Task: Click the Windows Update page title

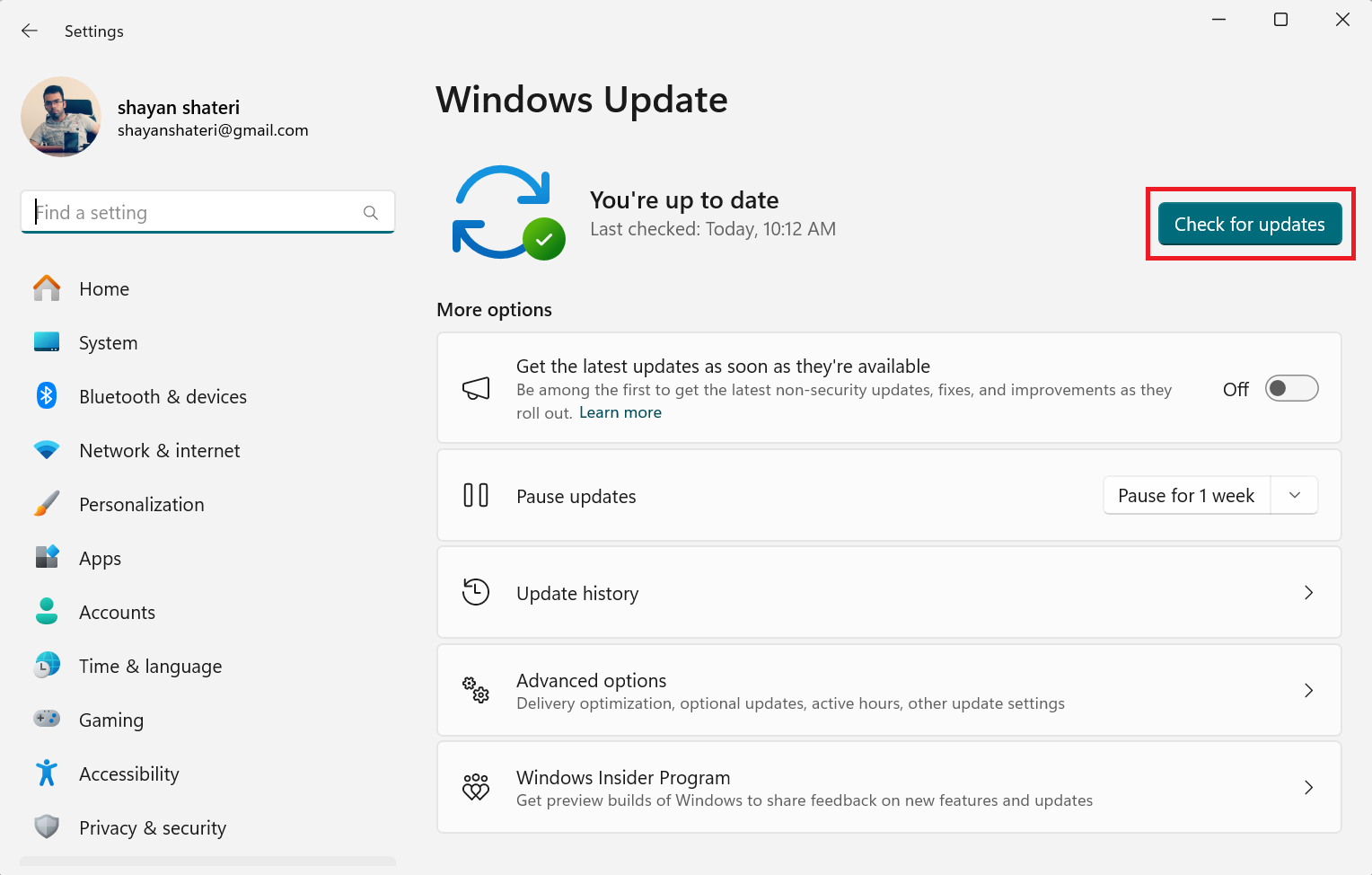Action: coord(582,100)
